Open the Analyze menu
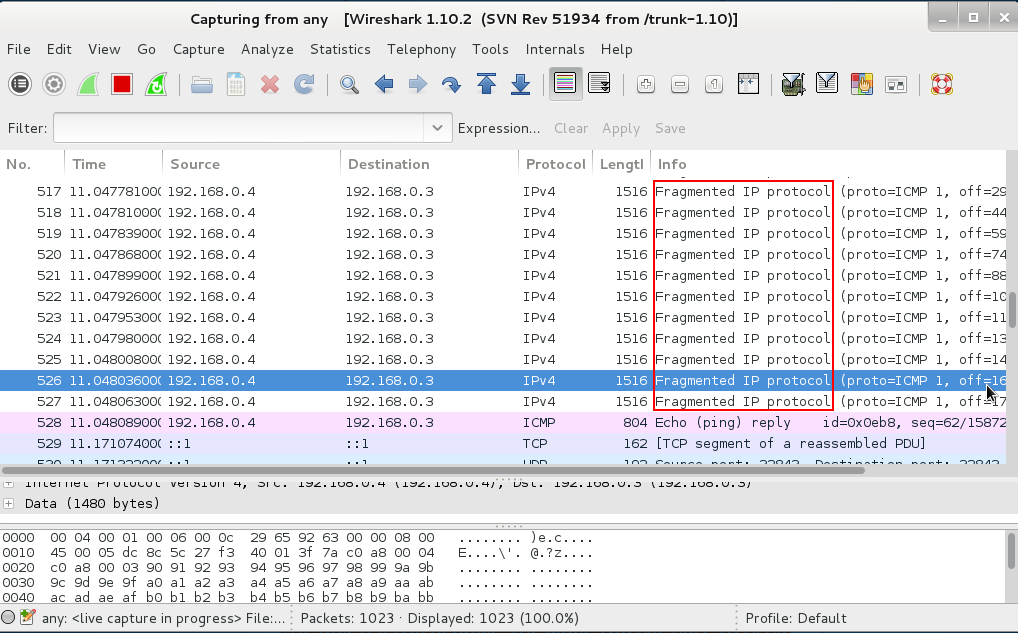 (x=267, y=49)
